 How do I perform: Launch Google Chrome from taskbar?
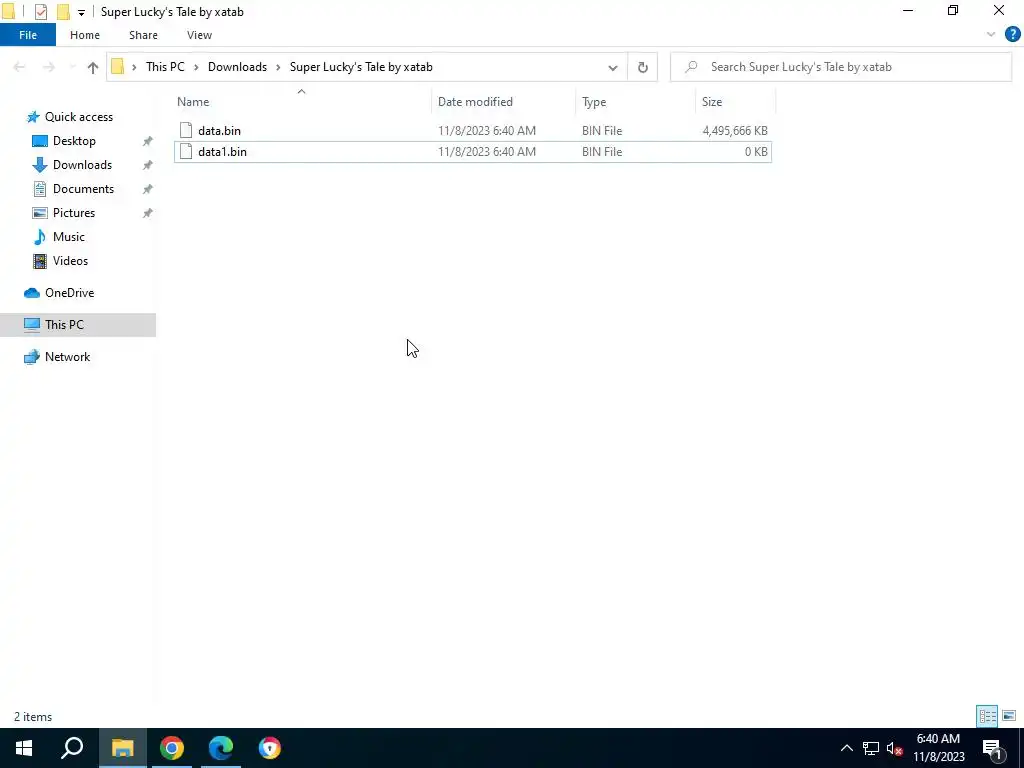click(172, 748)
